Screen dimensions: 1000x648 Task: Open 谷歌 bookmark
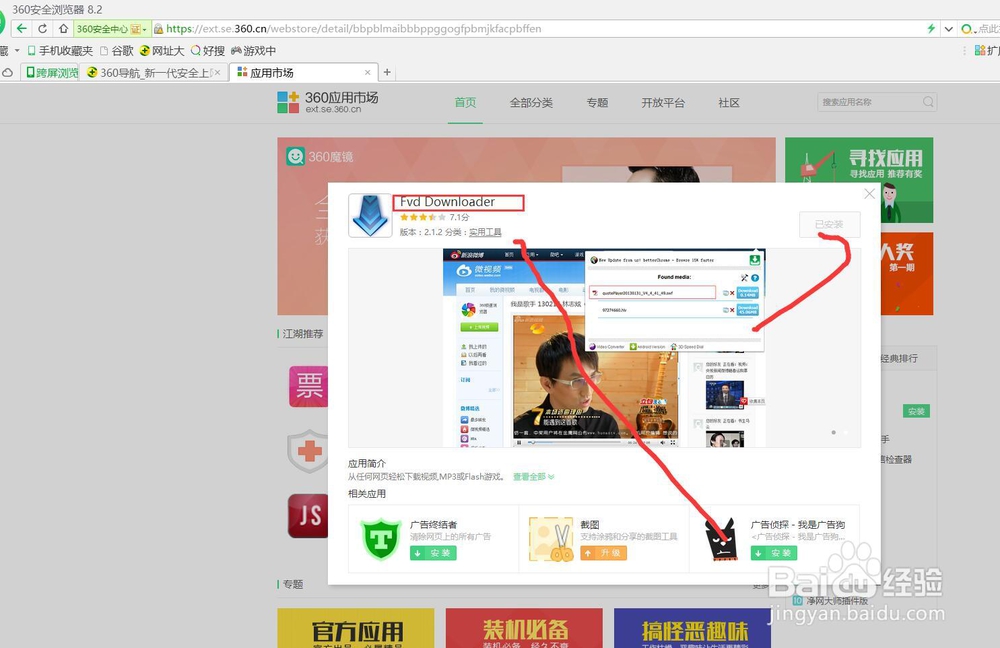(x=117, y=50)
